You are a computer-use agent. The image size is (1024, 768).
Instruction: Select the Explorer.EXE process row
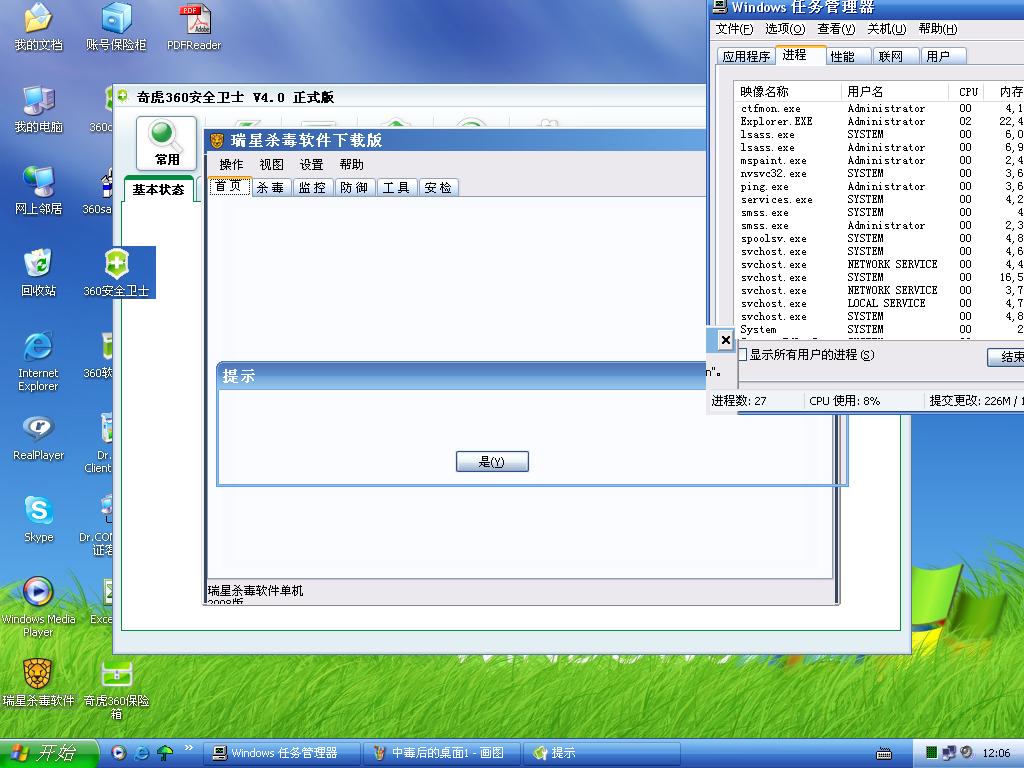click(x=879, y=121)
